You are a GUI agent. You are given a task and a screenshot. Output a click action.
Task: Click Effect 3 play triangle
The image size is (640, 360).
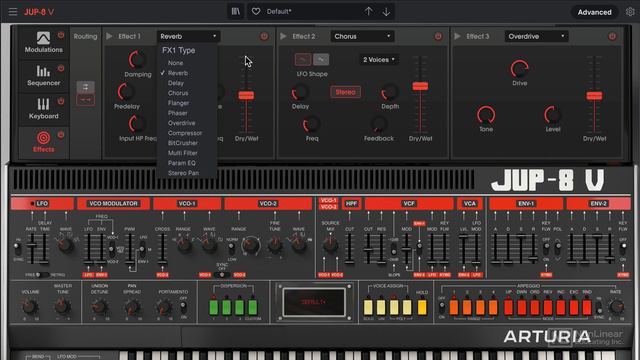tap(457, 36)
